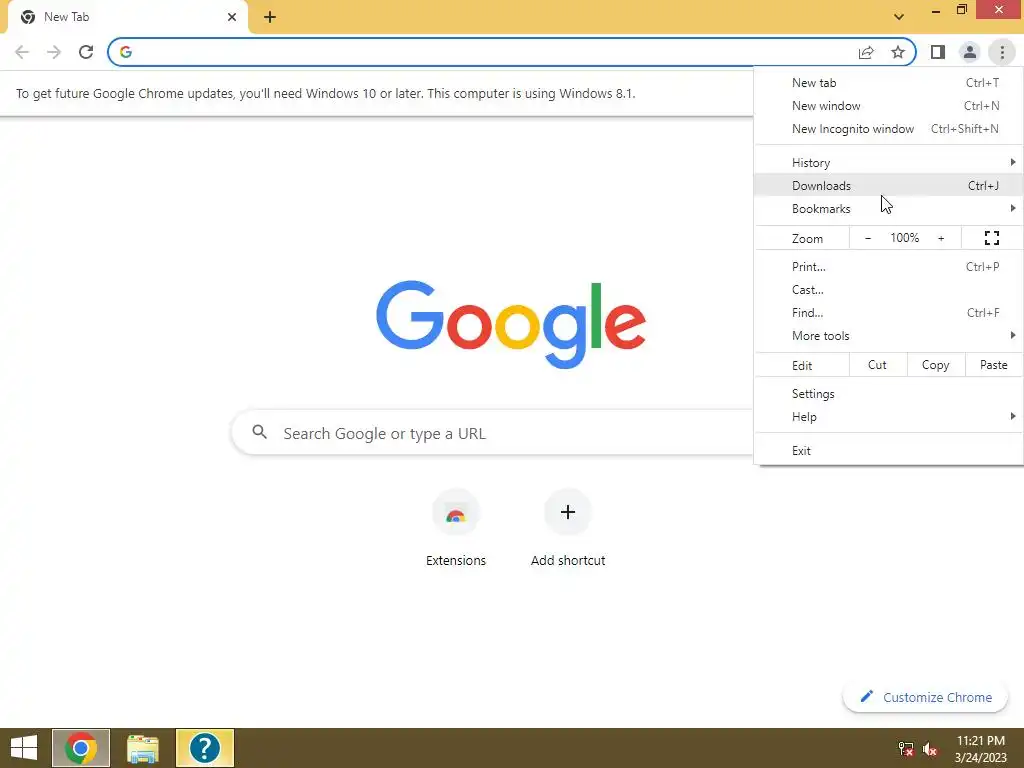Open the side panel icon
This screenshot has height=768, width=1024.
tap(938, 52)
